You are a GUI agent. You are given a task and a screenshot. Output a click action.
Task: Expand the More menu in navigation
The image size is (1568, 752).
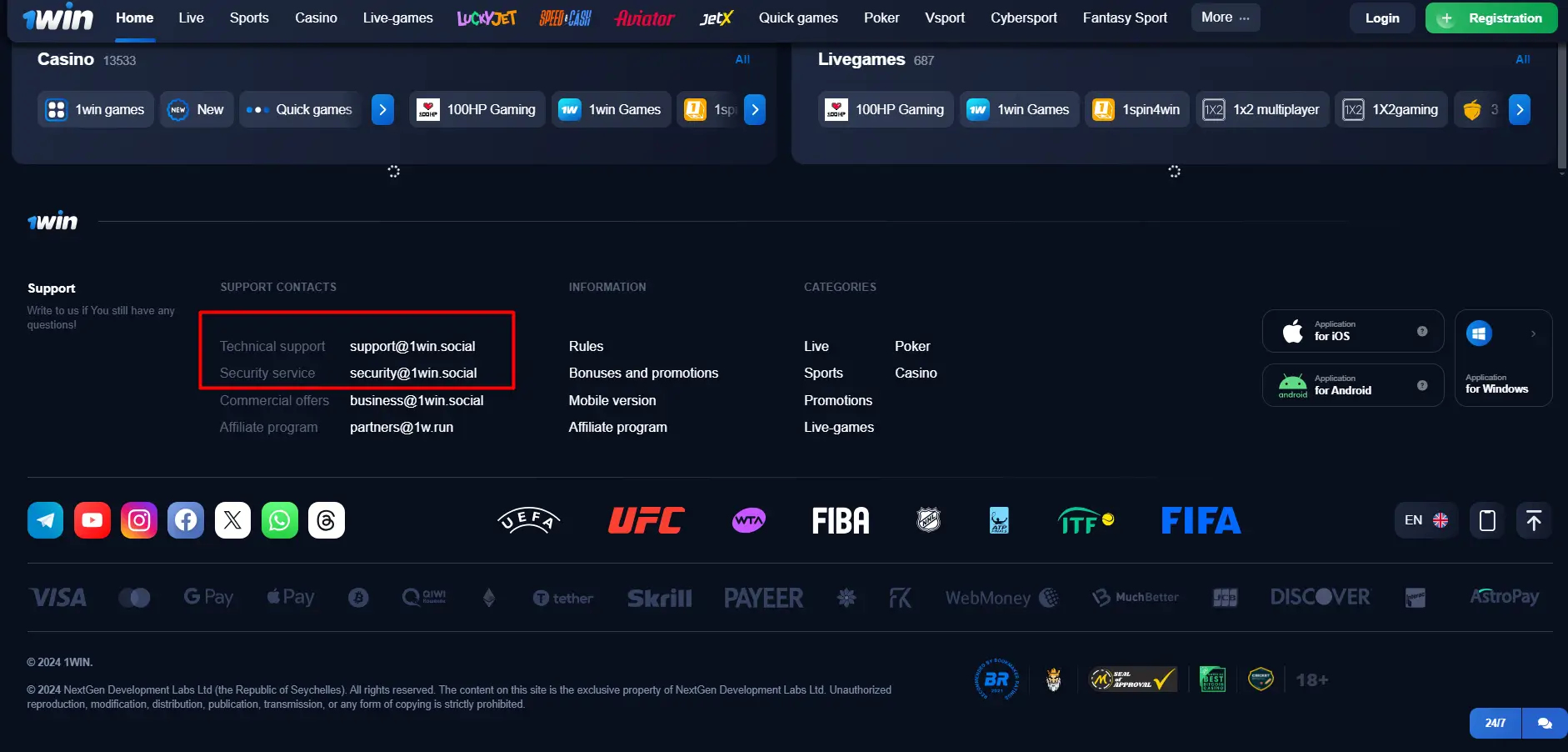click(x=1225, y=18)
